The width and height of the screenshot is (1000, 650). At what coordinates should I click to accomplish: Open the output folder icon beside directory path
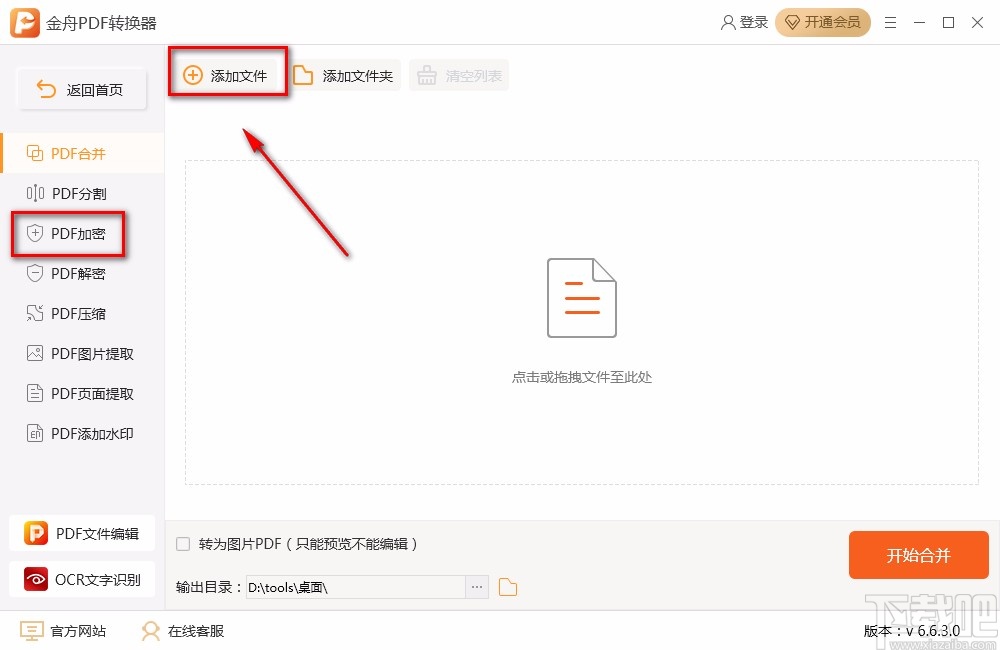pyautogui.click(x=507, y=587)
